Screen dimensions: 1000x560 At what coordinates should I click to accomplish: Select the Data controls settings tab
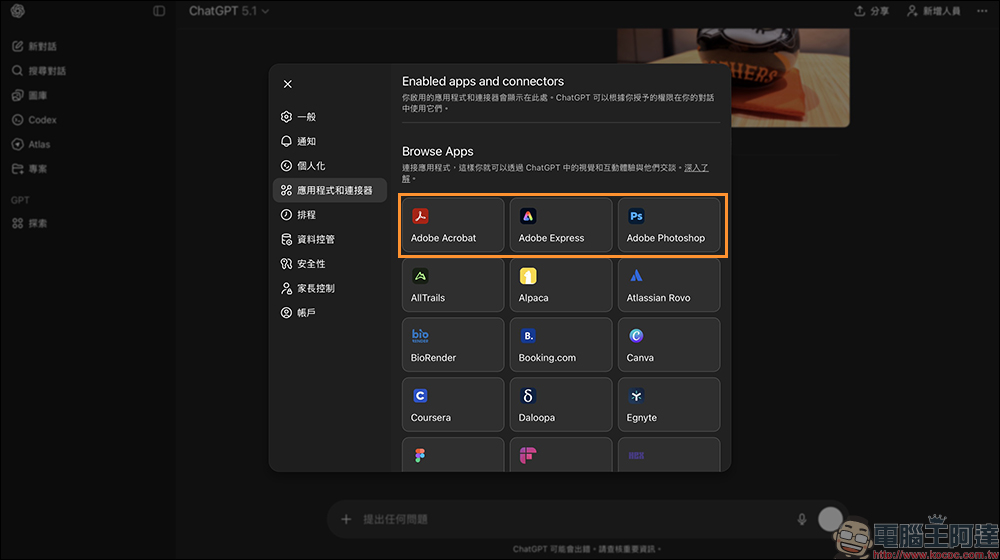(x=330, y=239)
